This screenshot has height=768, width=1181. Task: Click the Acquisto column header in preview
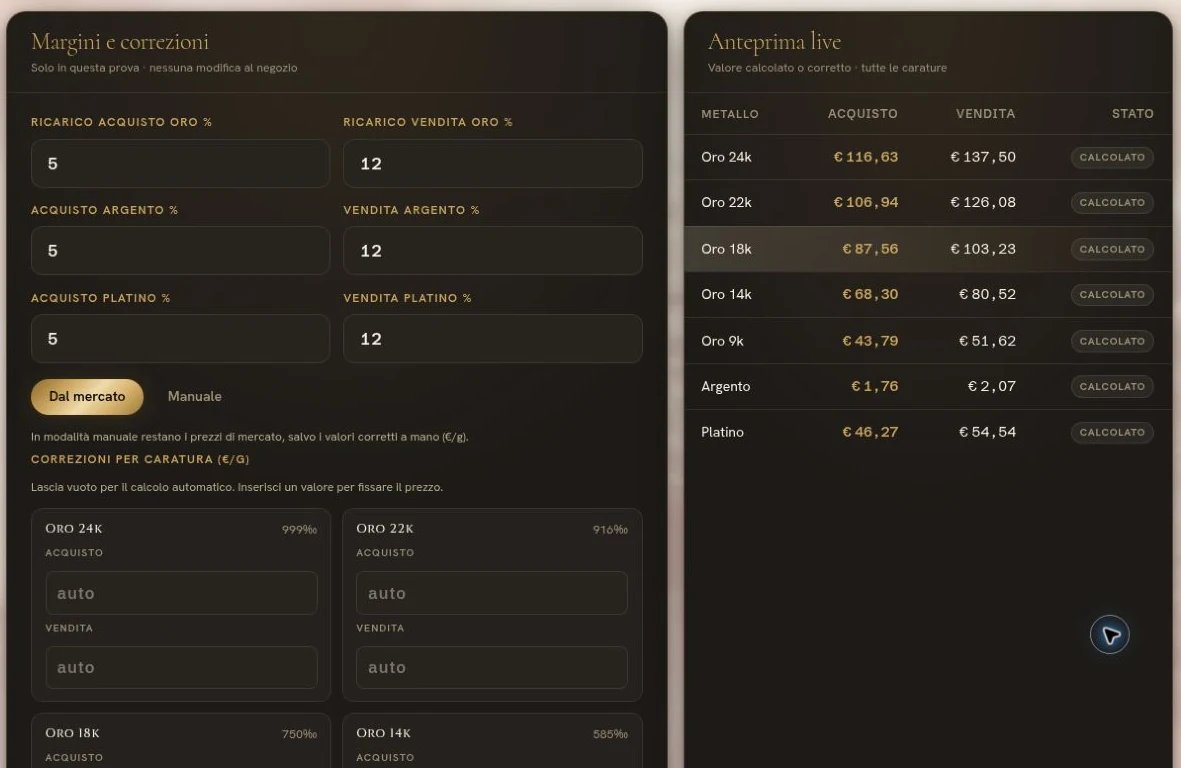click(x=862, y=114)
